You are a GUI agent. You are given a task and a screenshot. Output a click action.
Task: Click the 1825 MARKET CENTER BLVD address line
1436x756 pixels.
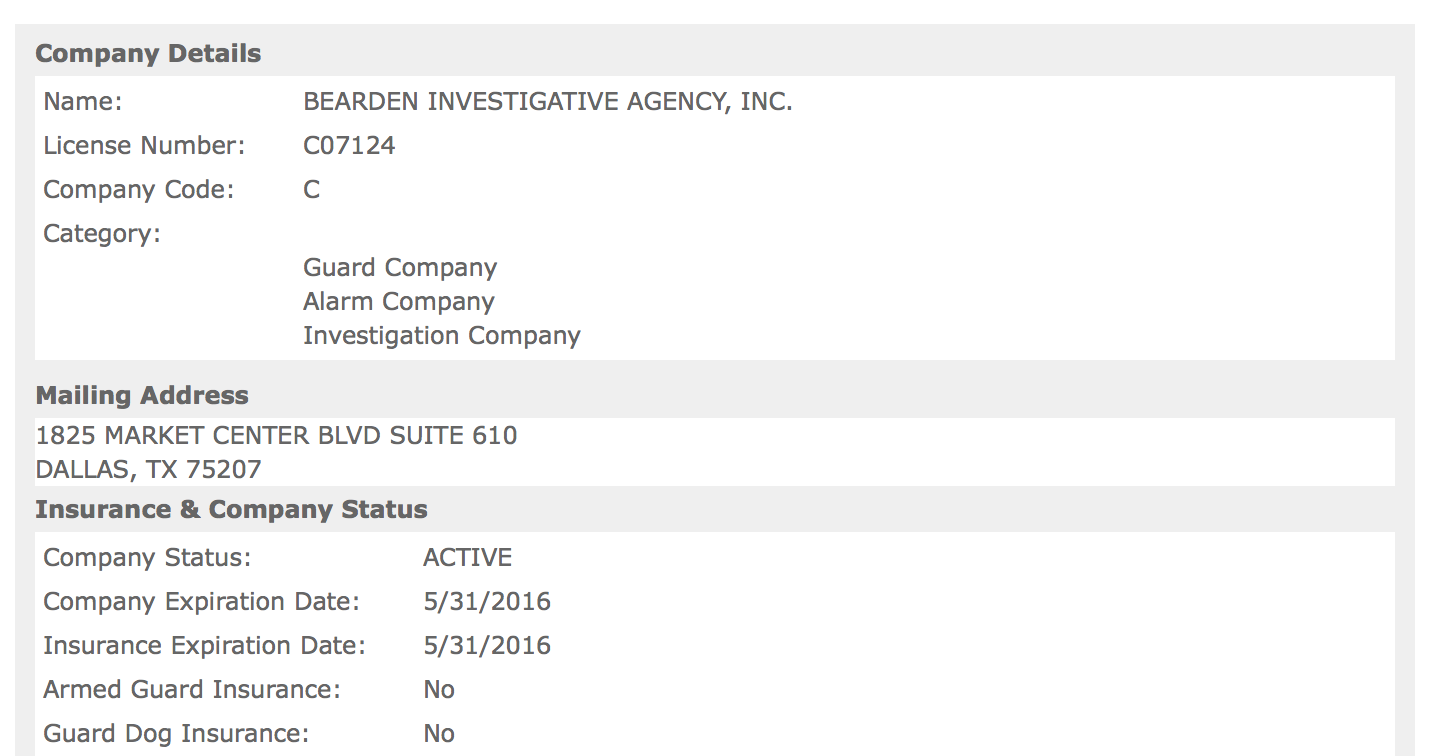[x=276, y=436]
